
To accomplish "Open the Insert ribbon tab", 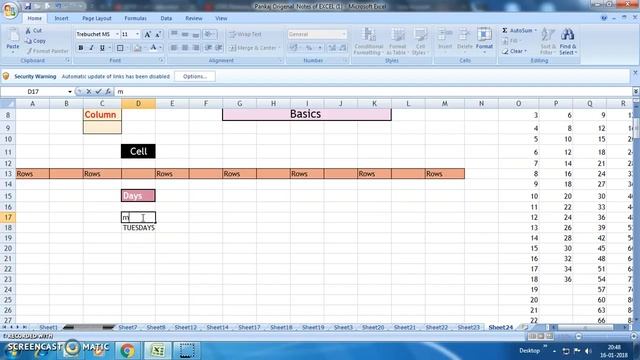I will point(61,18).
